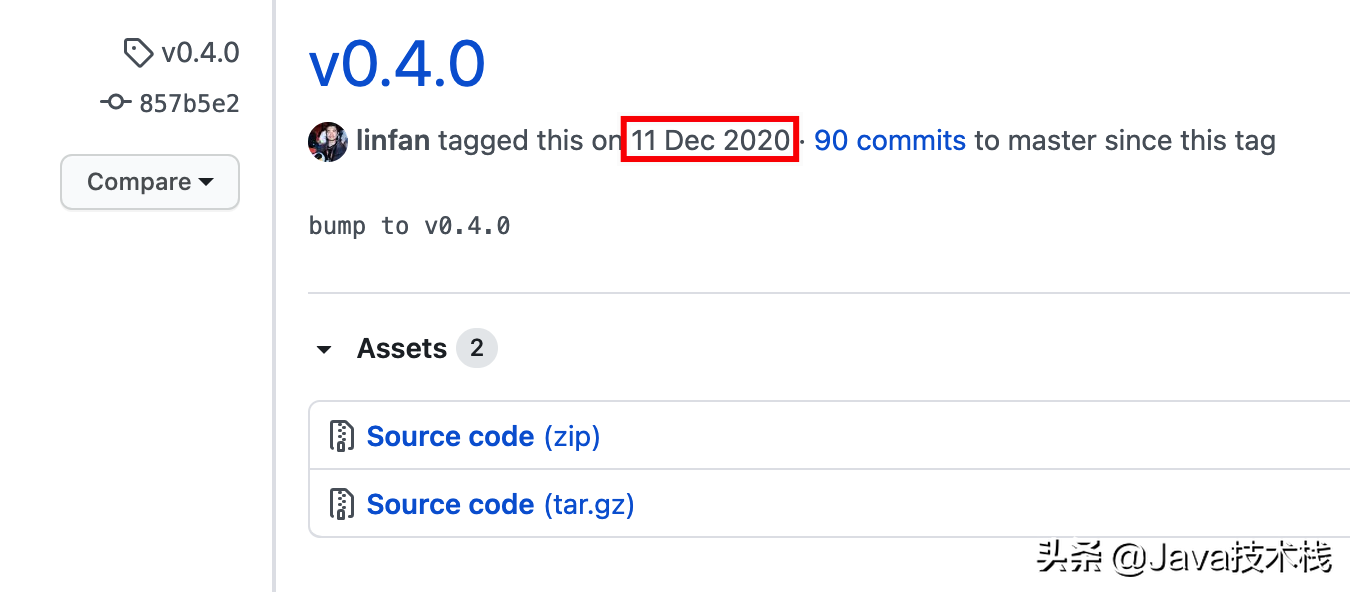Image resolution: width=1350 pixels, height=592 pixels.
Task: Open commit 857b5e2 hash link
Action: pos(189,103)
